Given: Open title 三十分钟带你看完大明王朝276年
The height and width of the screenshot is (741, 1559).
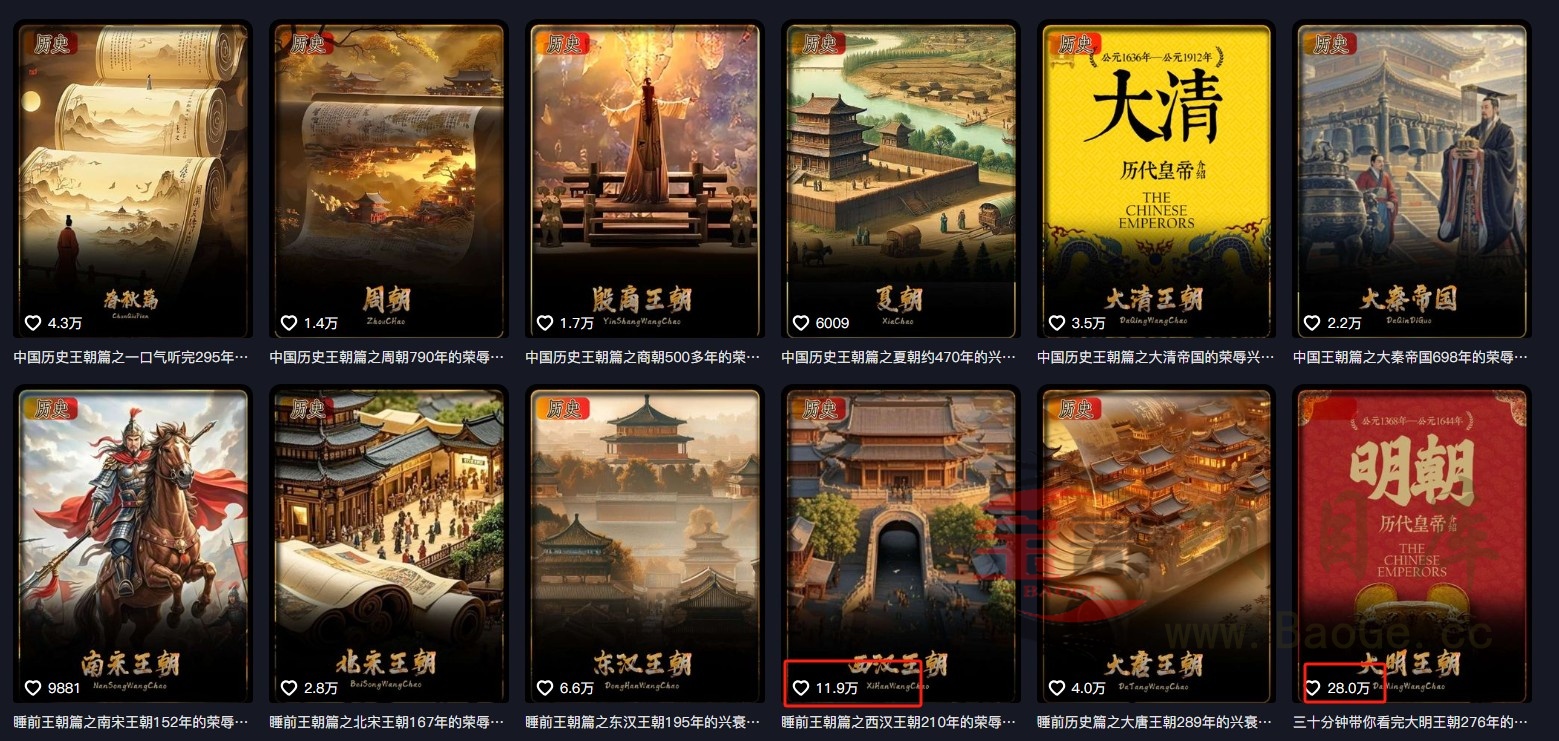Looking at the screenshot, I should point(1411,722).
